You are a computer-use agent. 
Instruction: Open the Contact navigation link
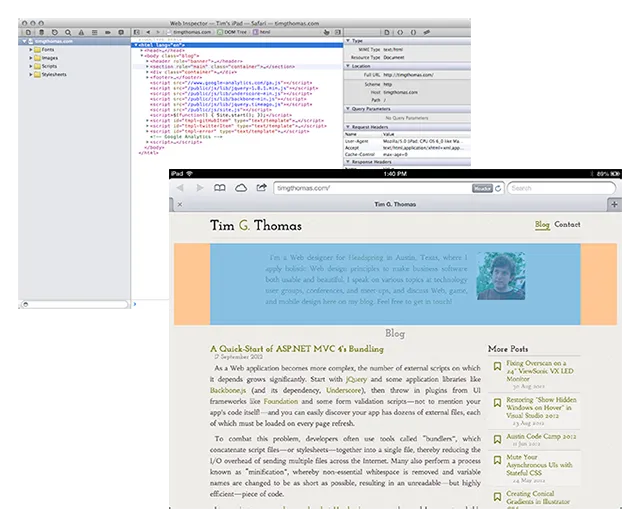tap(567, 225)
